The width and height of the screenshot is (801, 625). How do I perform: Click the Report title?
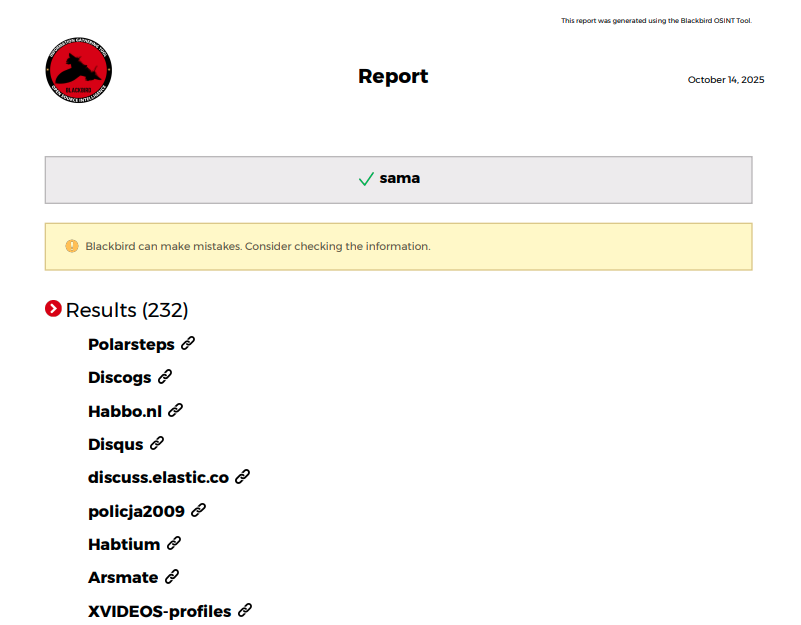coord(393,76)
